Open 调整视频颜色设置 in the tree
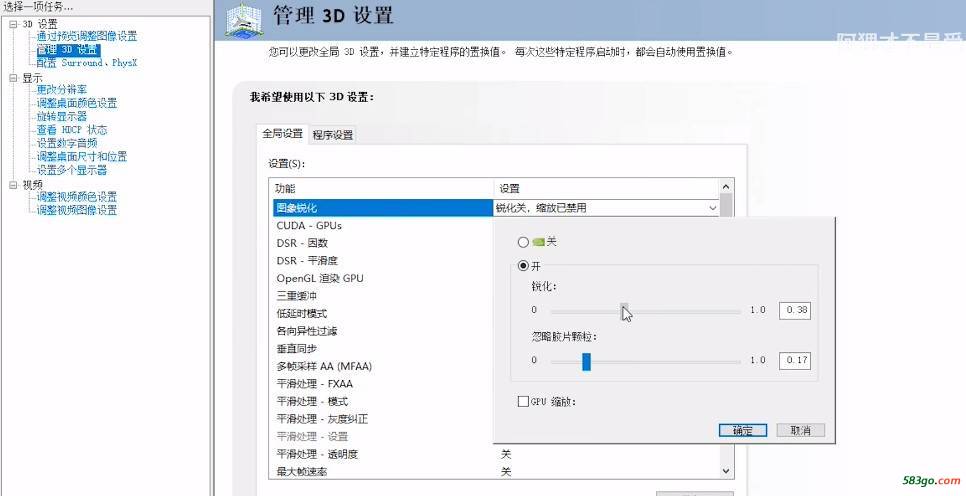Viewport: 966px width, 496px height. pos(76,197)
